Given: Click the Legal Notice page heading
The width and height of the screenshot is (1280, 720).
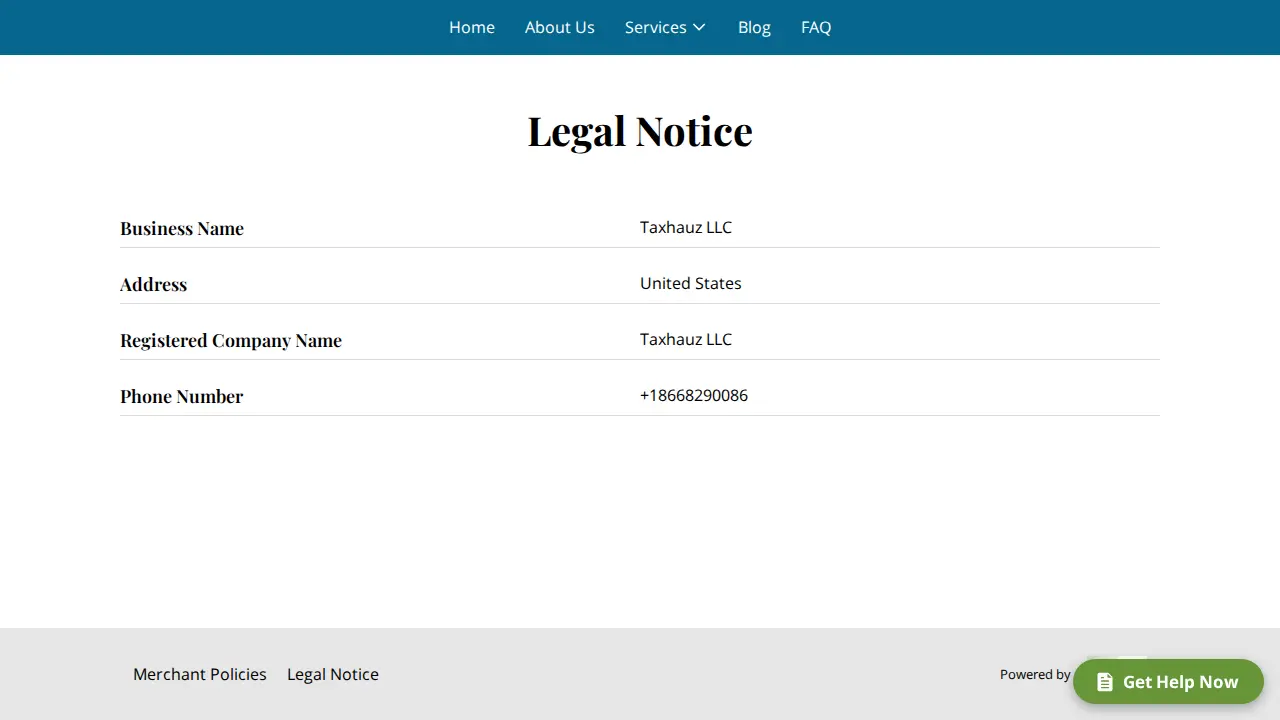Looking at the screenshot, I should click(640, 131).
